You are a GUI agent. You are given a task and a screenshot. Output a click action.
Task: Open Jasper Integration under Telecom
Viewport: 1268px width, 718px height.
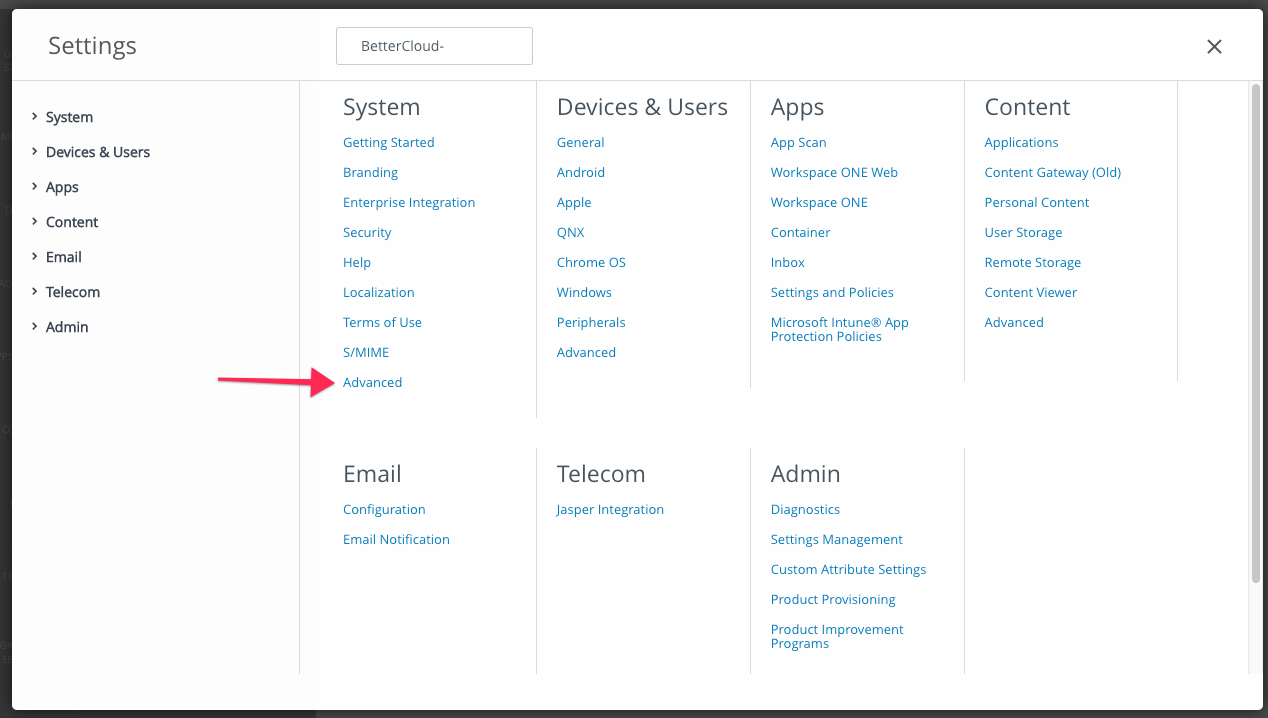pos(610,509)
